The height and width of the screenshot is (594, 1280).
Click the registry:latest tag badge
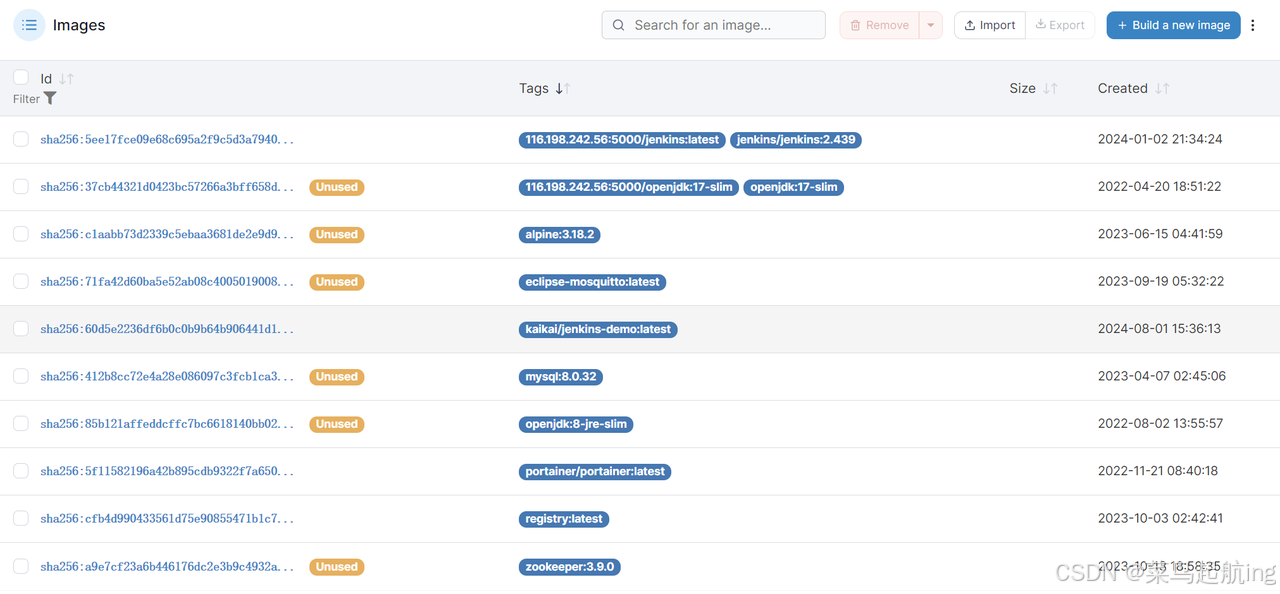coord(564,519)
